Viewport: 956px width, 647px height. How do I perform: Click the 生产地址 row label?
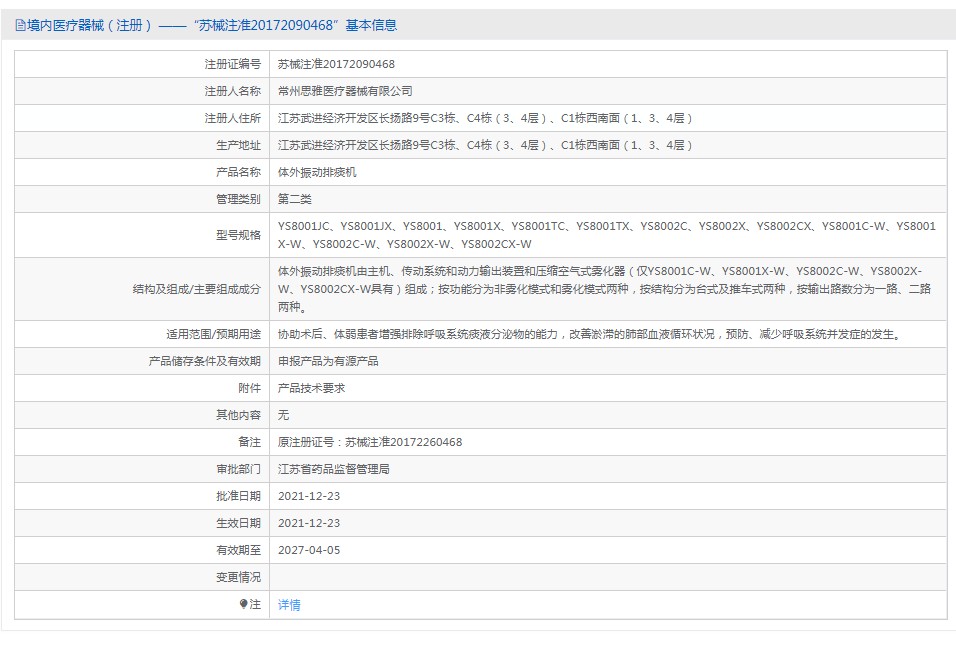tap(238, 145)
